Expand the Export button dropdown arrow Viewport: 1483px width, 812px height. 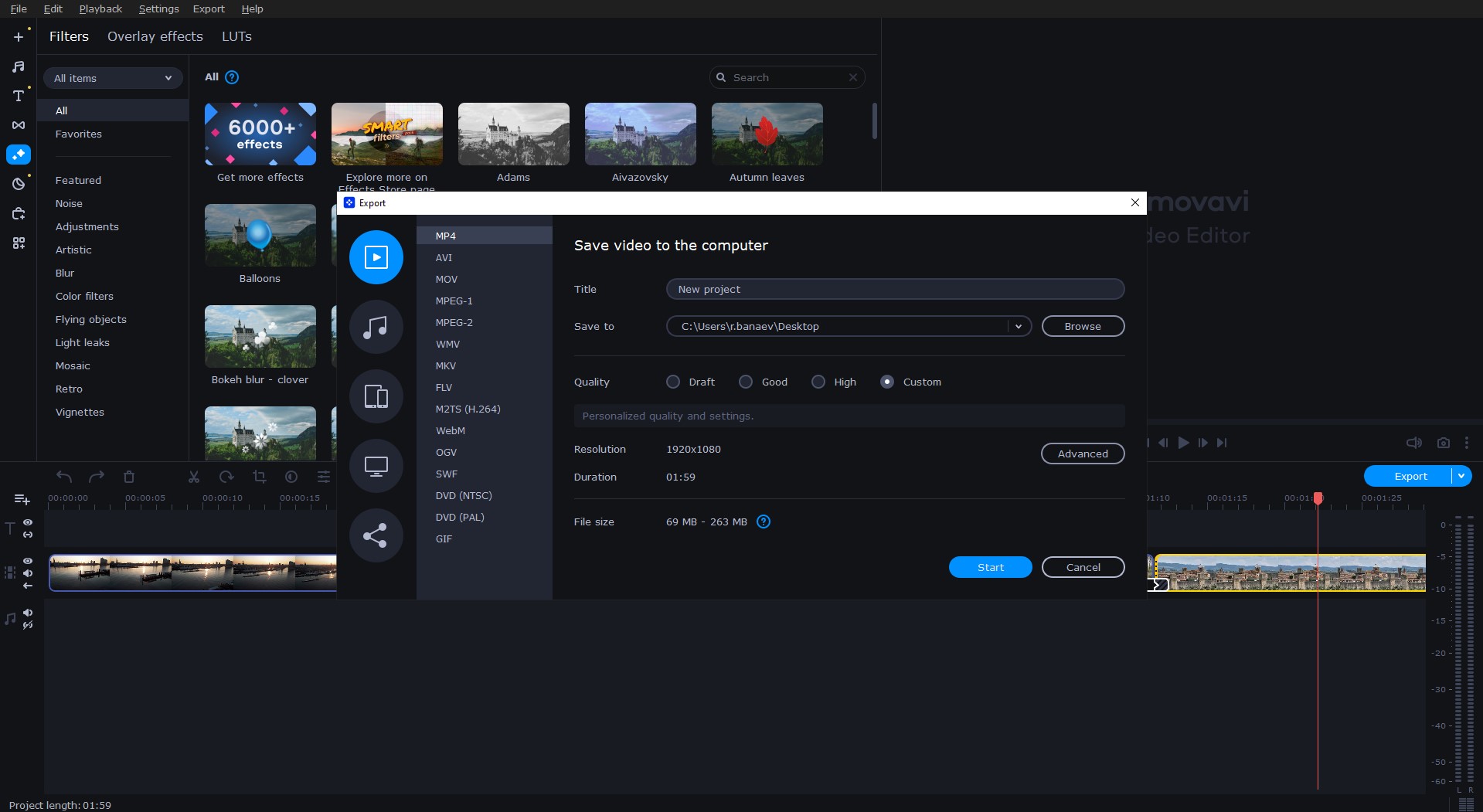coord(1461,476)
